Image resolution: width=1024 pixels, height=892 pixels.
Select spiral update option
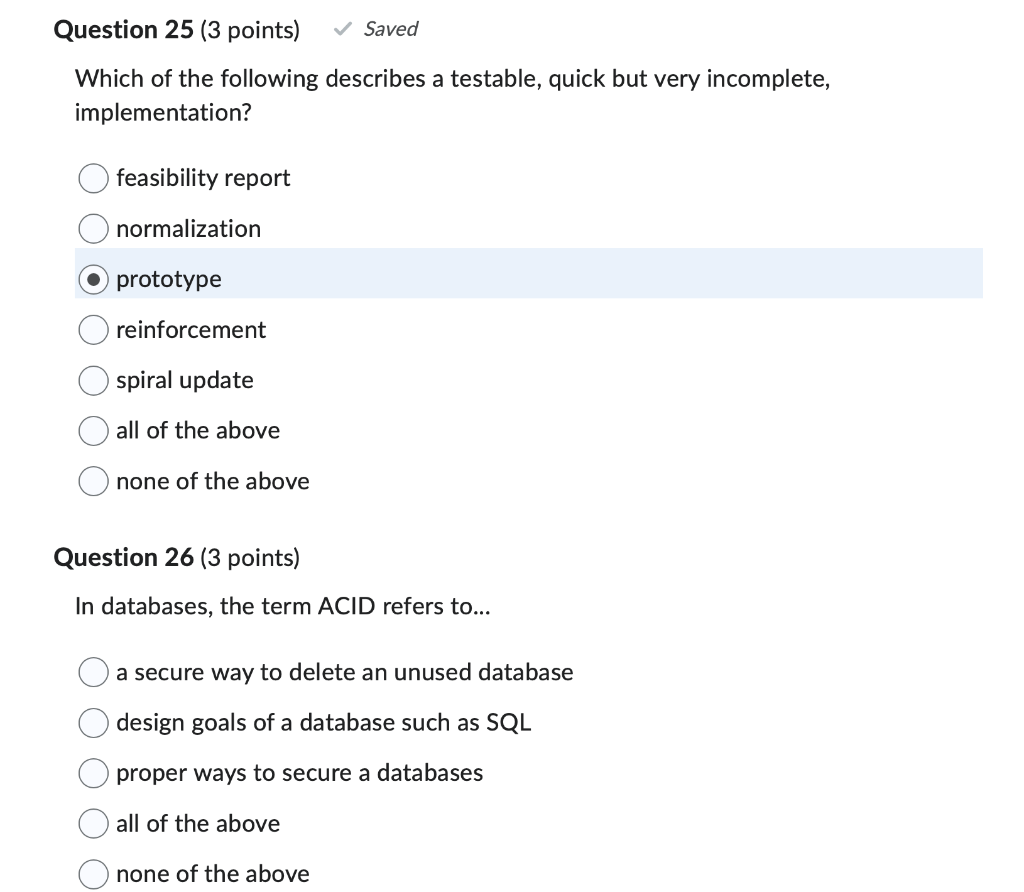[x=93, y=380]
